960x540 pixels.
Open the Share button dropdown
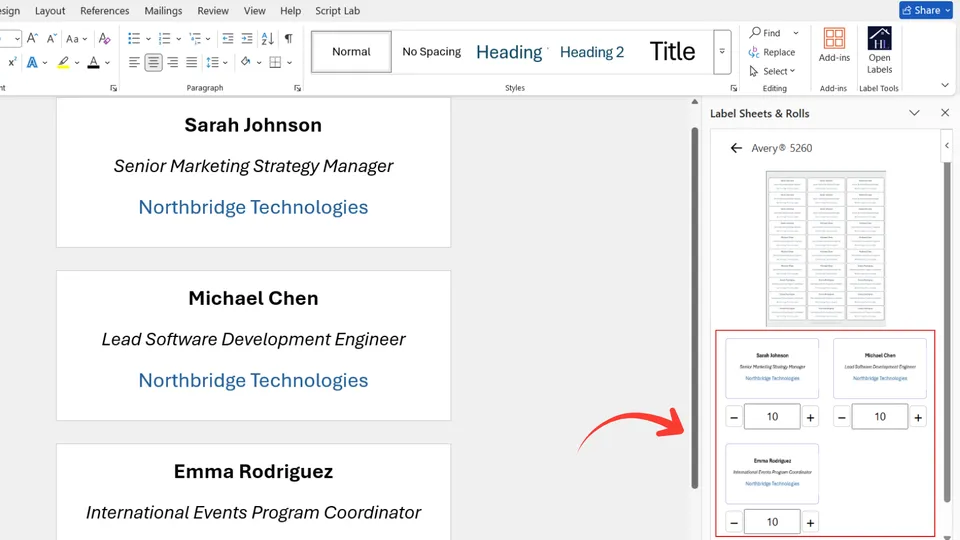point(946,10)
